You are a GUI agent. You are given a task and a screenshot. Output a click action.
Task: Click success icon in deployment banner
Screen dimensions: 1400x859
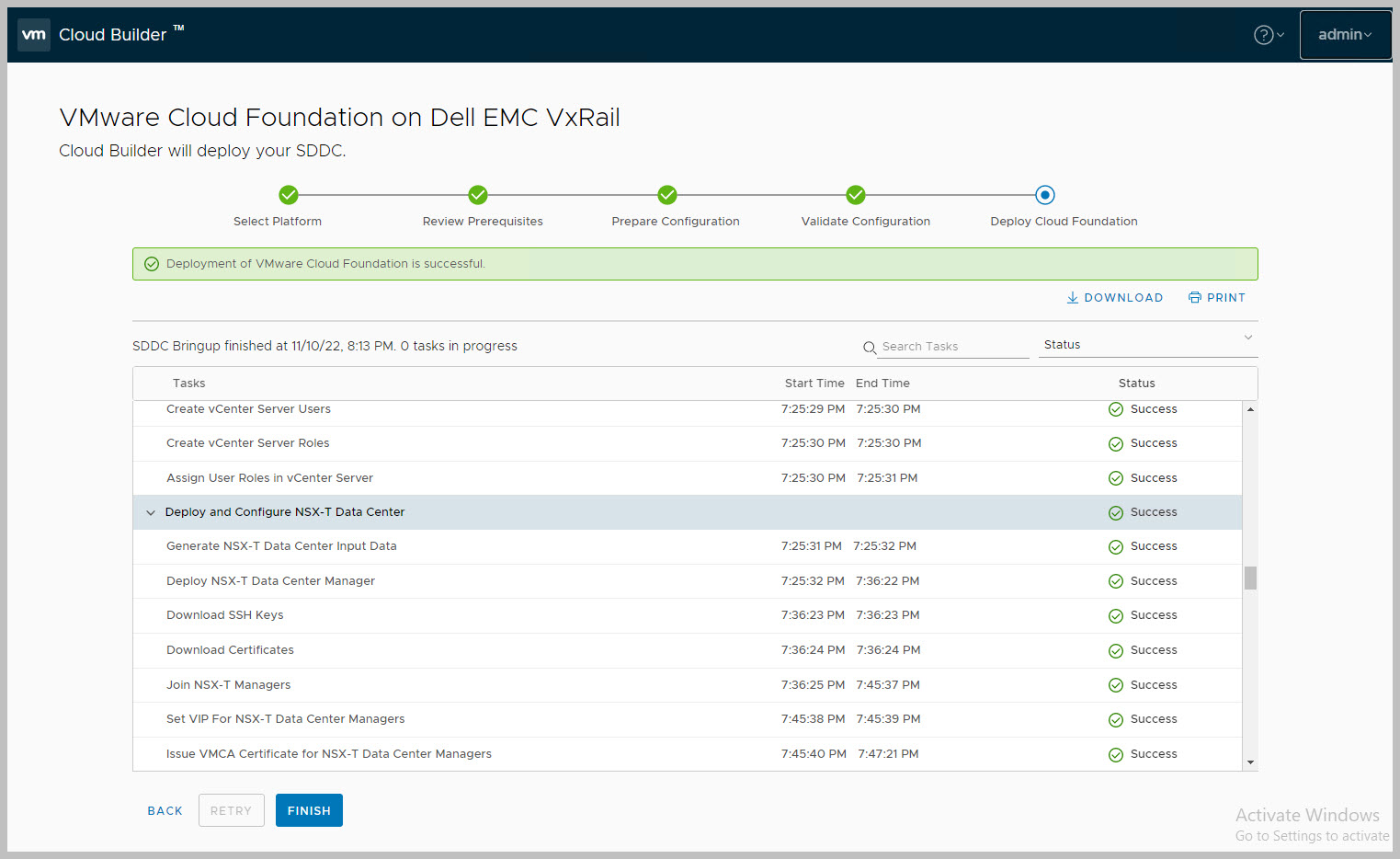[152, 264]
